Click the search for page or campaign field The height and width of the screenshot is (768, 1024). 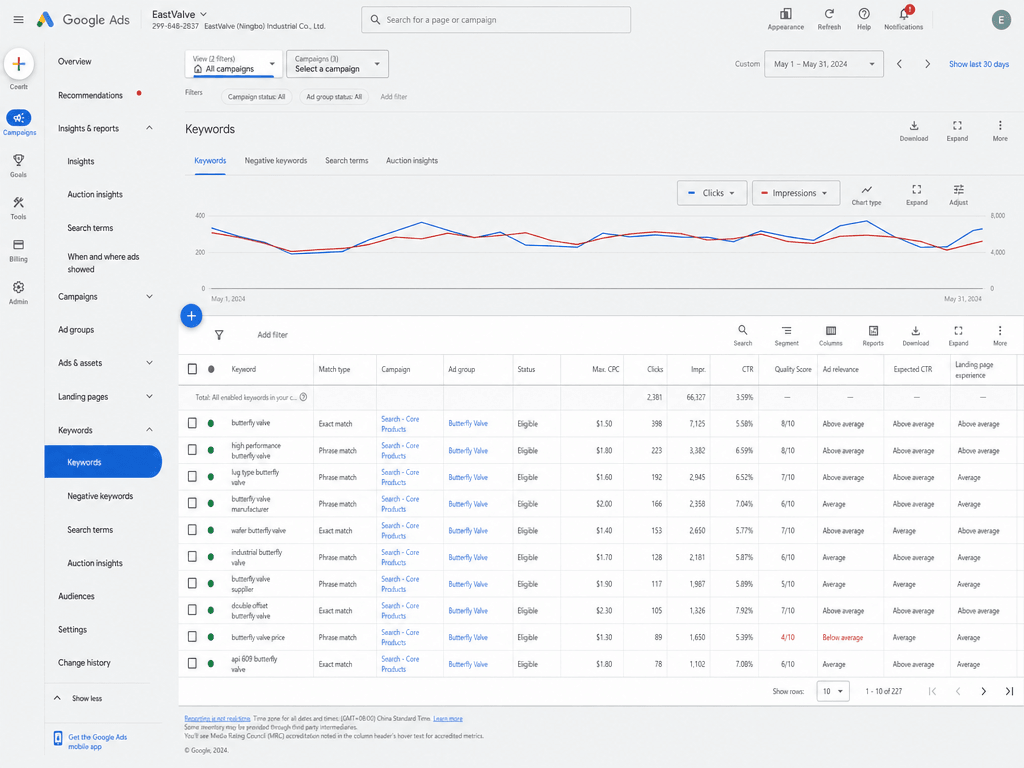tap(496, 20)
